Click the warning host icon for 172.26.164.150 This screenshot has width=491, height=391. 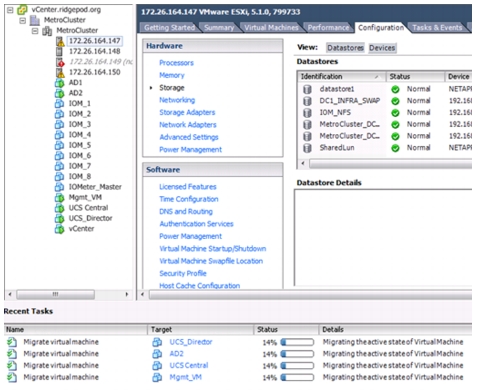click(60, 72)
